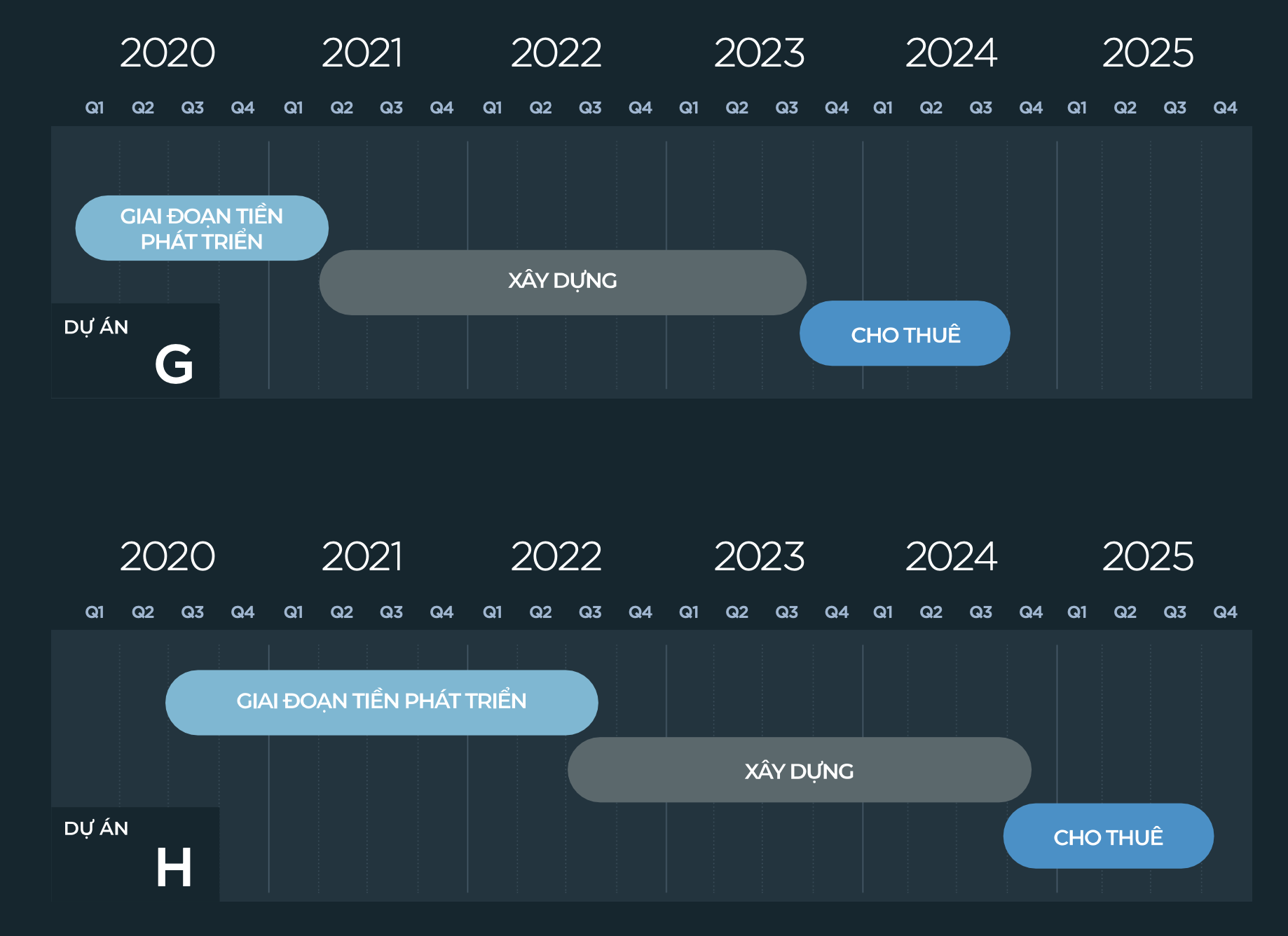Click the CHO THUÊ bar for Project G

904,333
